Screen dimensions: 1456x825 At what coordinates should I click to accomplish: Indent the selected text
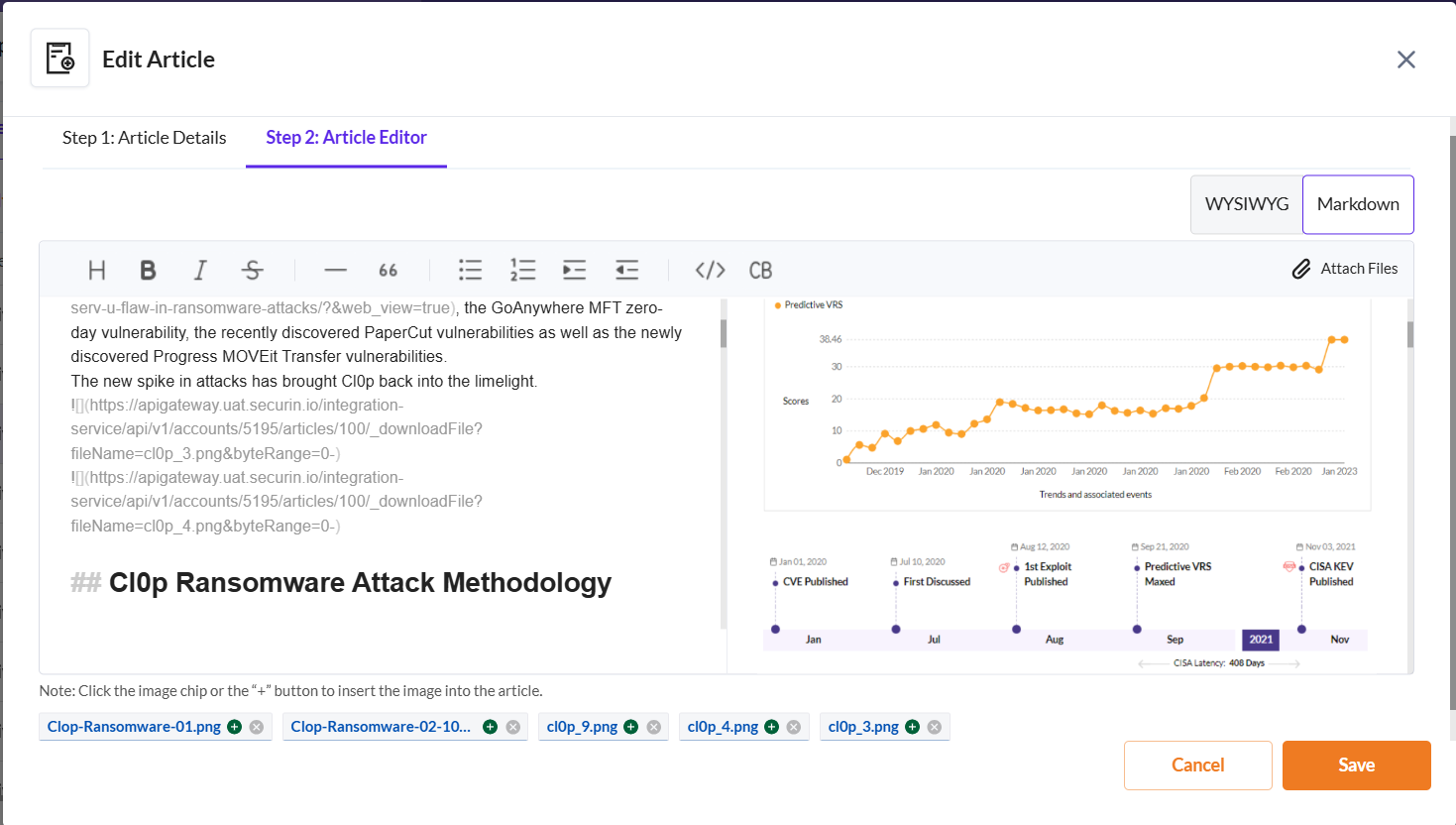(x=575, y=270)
